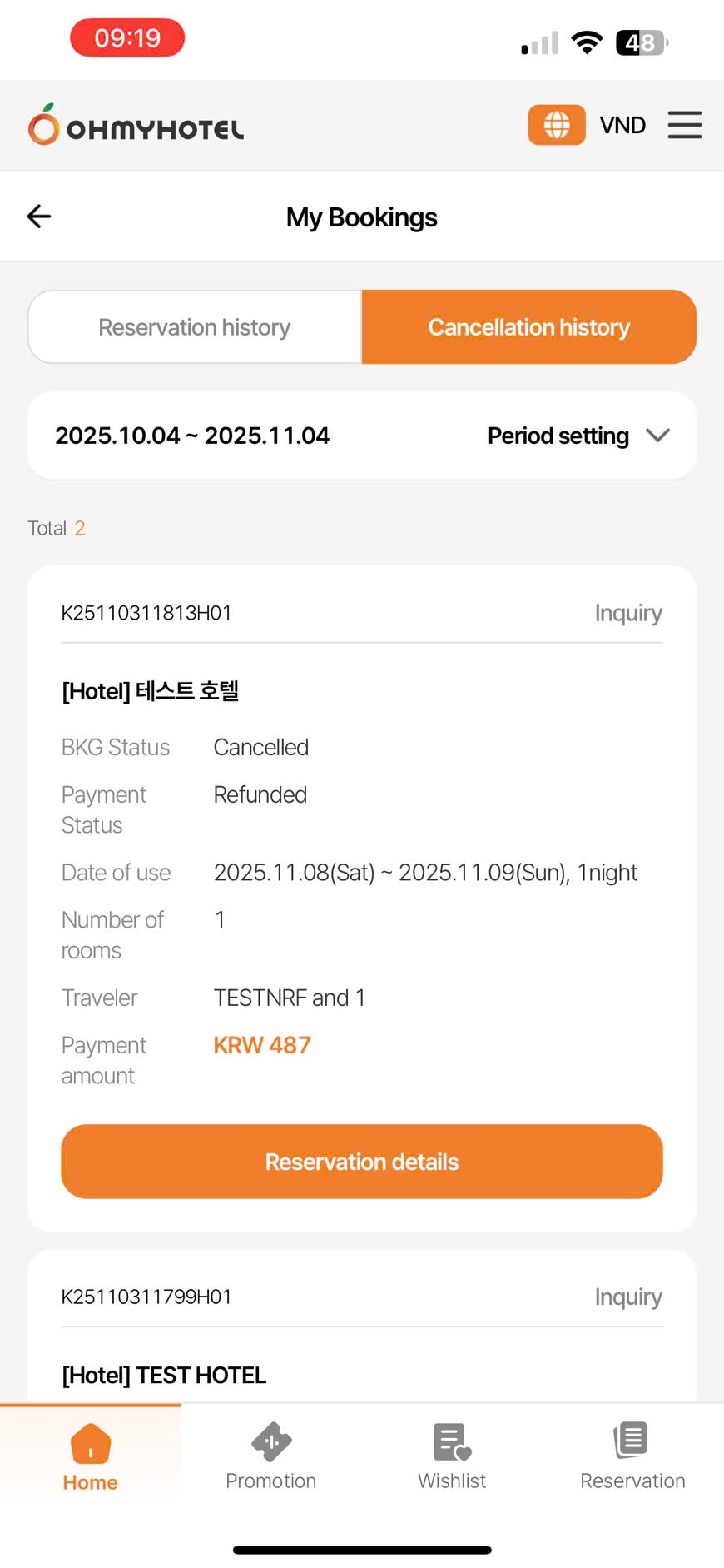Screen dimensions: 724x1568
Task: Tap the OhMyHotel logo
Action: [136, 126]
